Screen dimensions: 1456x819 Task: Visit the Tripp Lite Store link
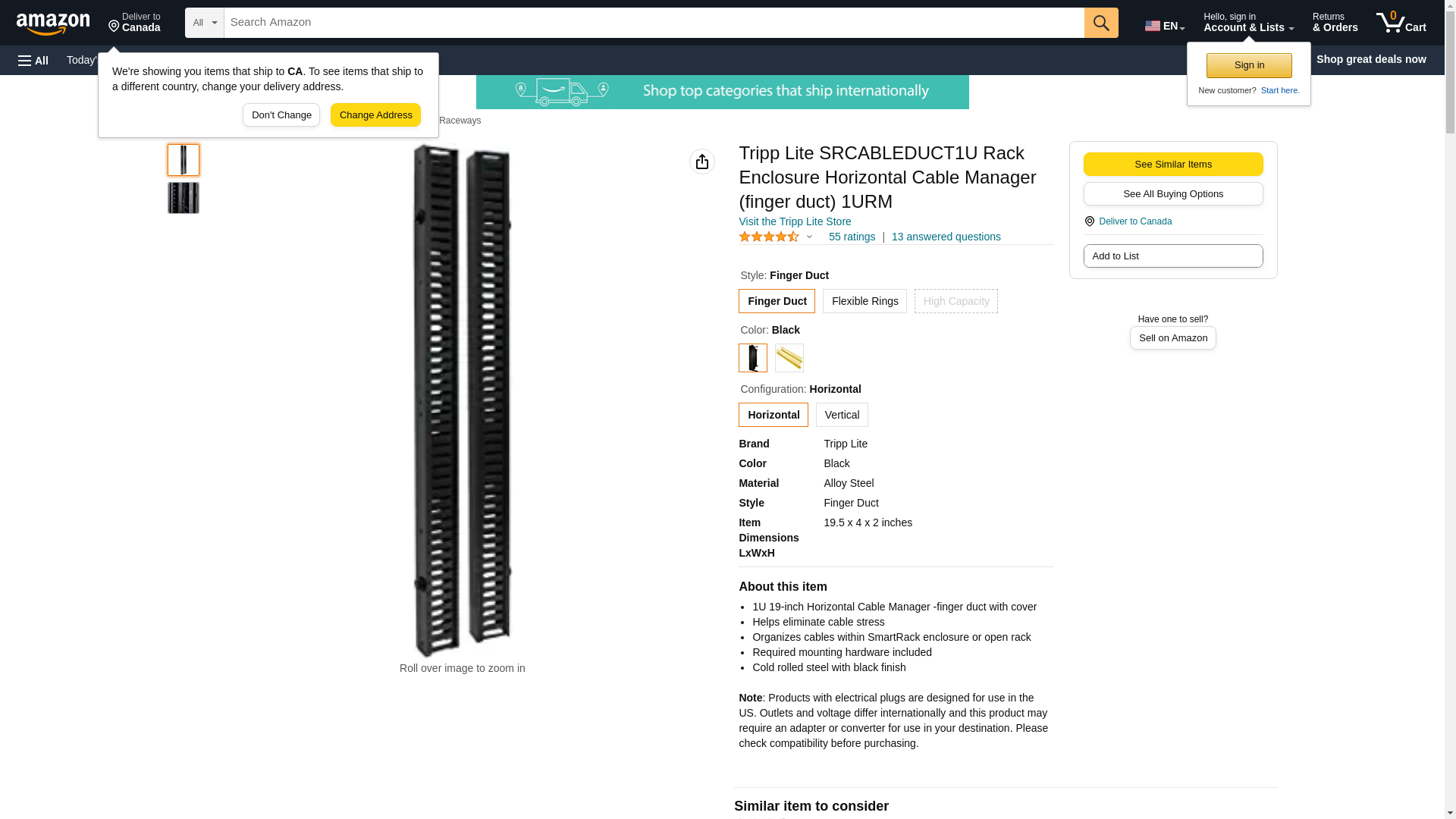[795, 221]
